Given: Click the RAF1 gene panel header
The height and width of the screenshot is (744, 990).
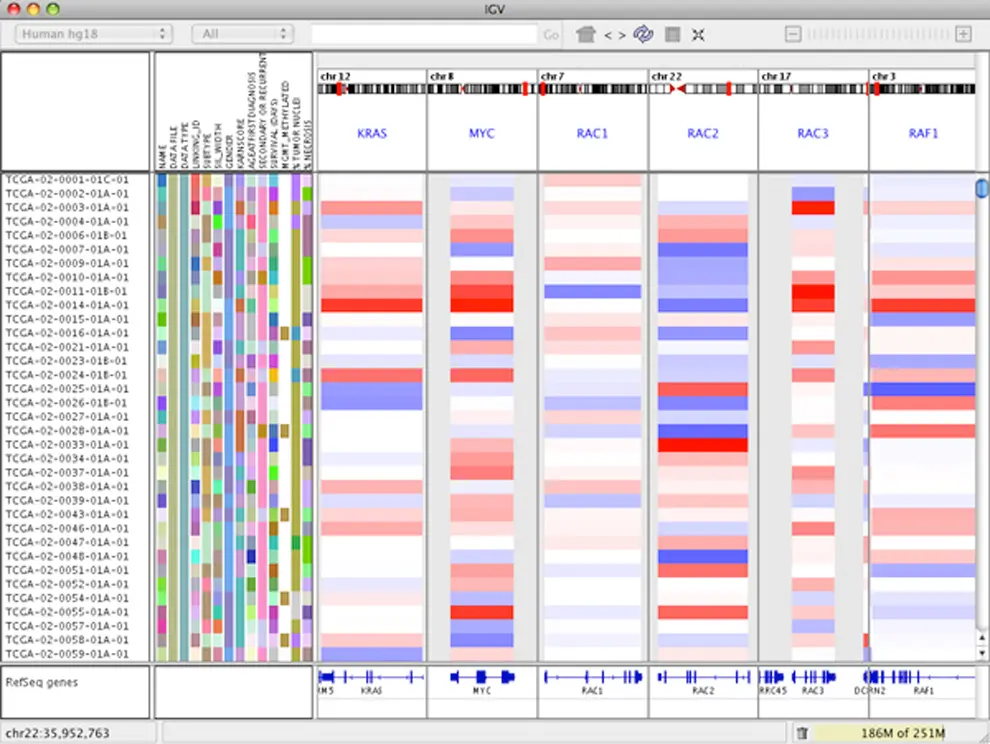Looking at the screenshot, I should point(923,133).
